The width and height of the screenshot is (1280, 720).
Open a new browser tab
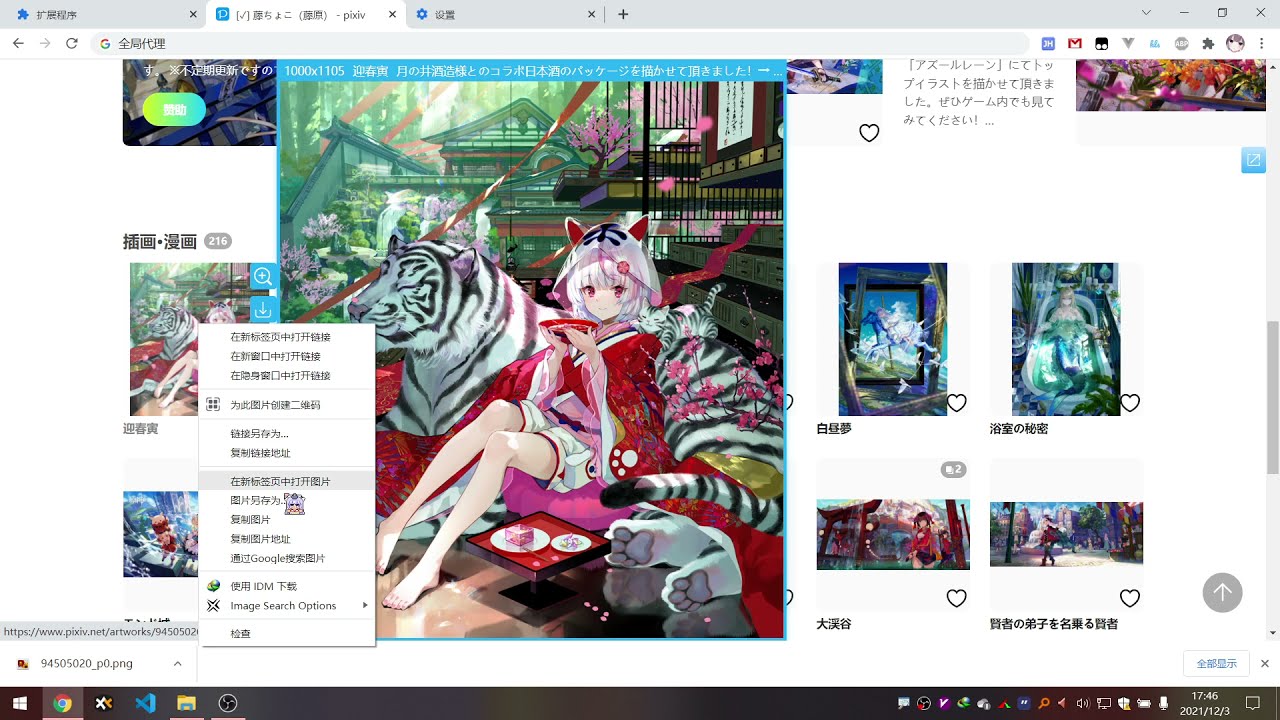623,14
